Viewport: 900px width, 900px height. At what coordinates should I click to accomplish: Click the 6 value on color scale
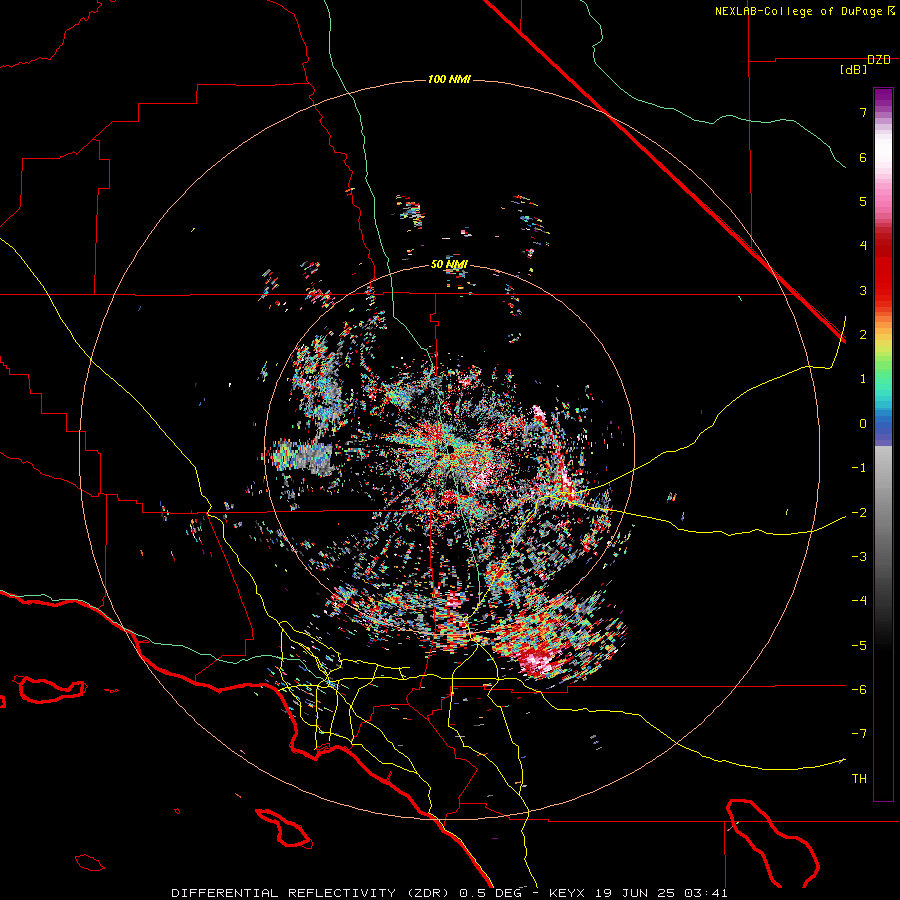pyautogui.click(x=863, y=157)
